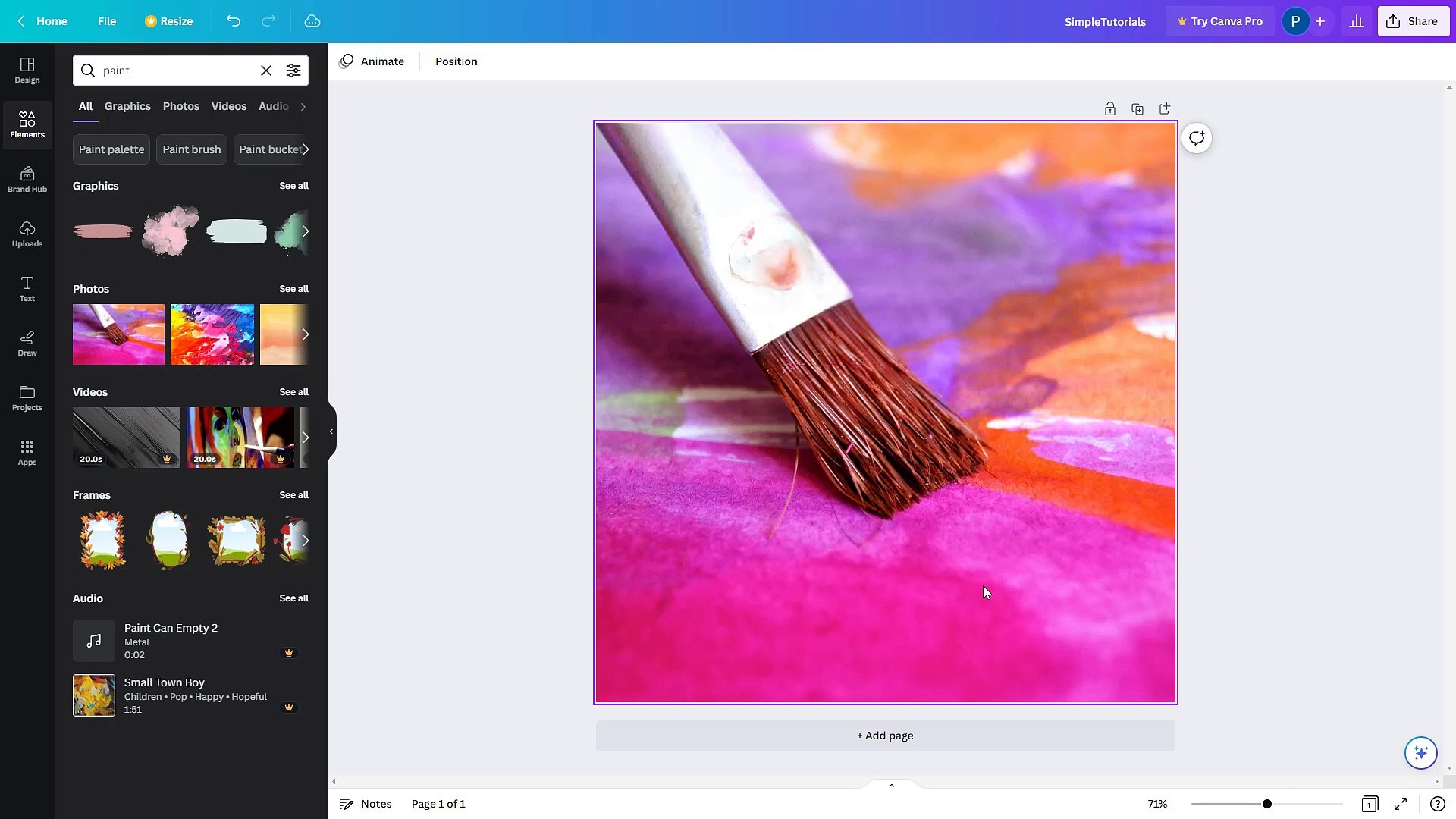Screen dimensions: 1456x819
Task: Switch to the Photos tab
Action: [180, 106]
